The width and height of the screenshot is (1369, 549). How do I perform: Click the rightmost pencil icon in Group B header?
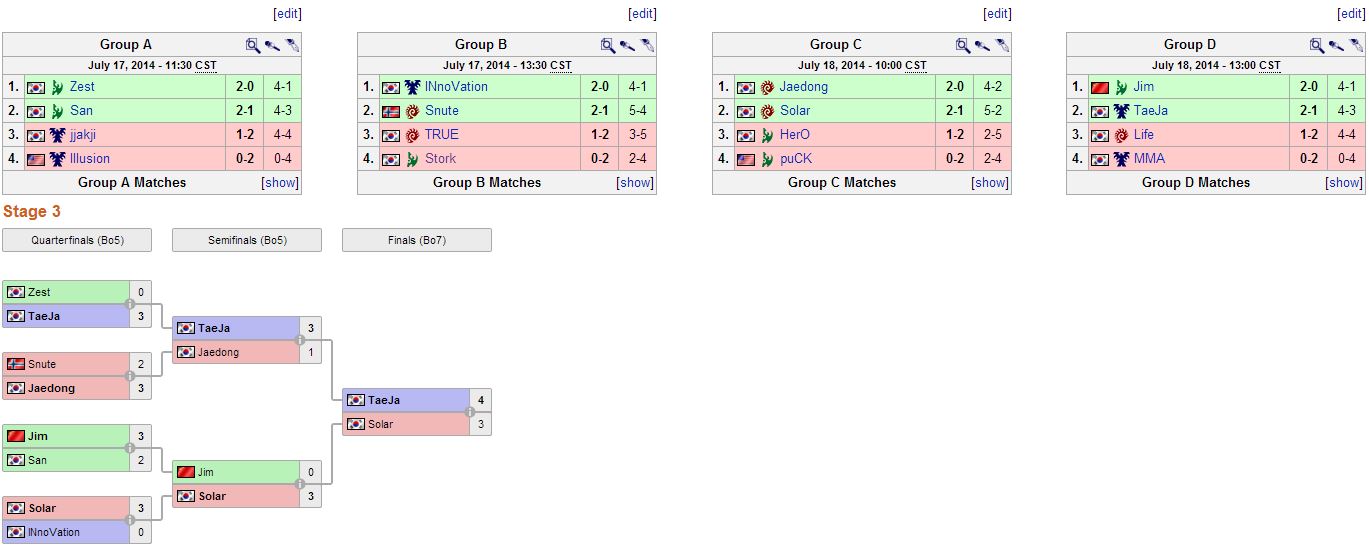point(647,45)
